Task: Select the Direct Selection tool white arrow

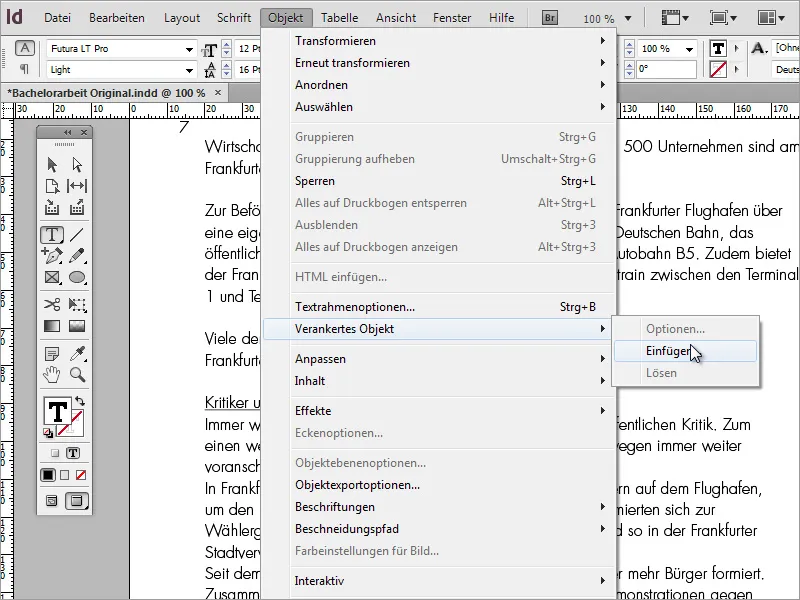Action: pyautogui.click(x=77, y=165)
